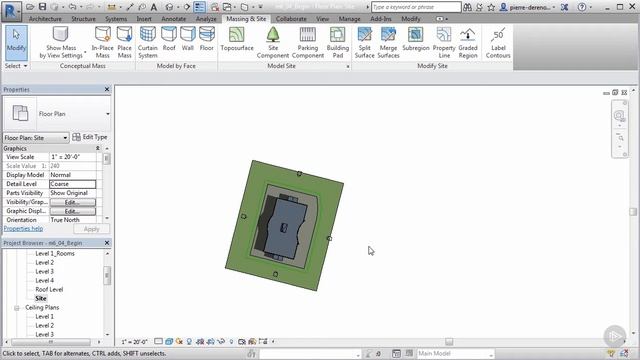
Task: Collapse the Ceiling Plans tree node
Action: (17, 308)
